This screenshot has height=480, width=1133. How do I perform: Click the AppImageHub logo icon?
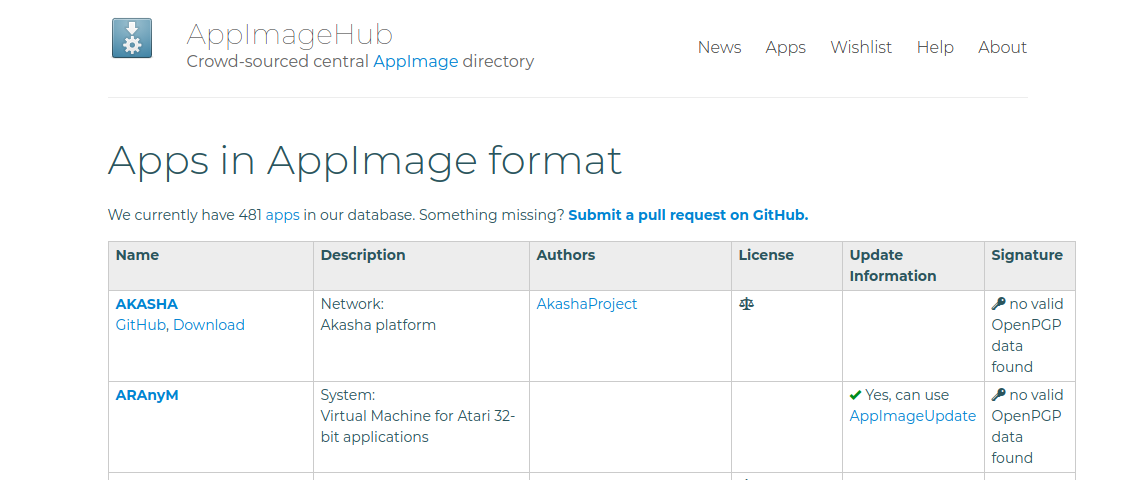click(x=132, y=38)
